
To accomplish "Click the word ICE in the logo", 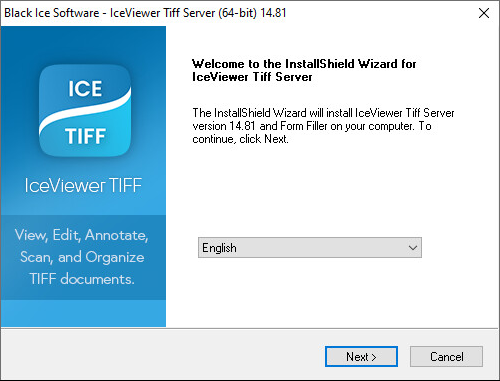I will coord(85,89).
